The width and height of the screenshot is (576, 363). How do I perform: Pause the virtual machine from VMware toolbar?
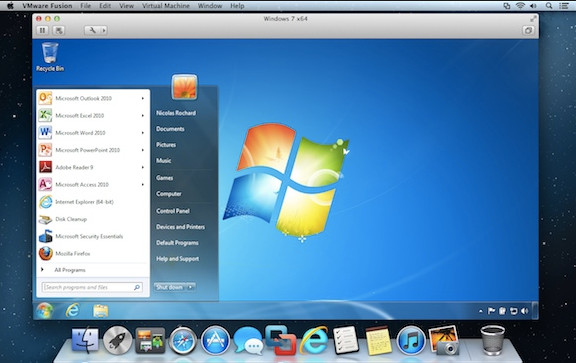(x=42, y=30)
